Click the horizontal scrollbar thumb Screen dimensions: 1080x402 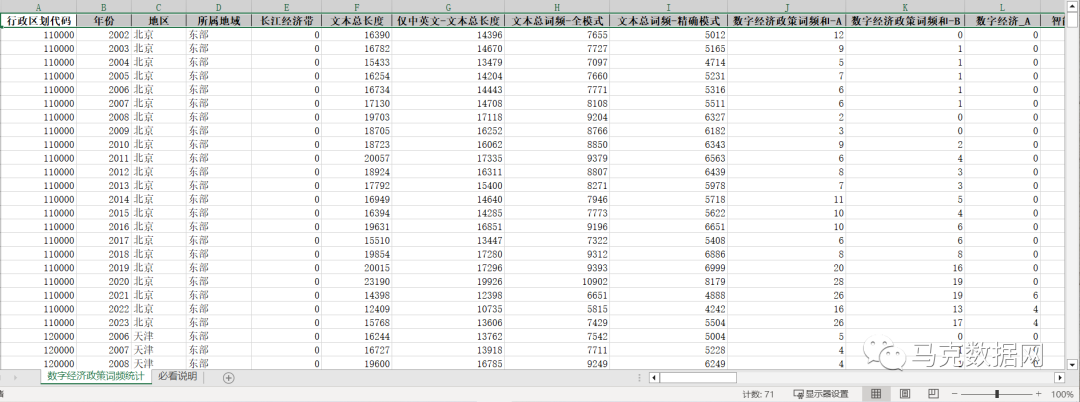(x=698, y=377)
